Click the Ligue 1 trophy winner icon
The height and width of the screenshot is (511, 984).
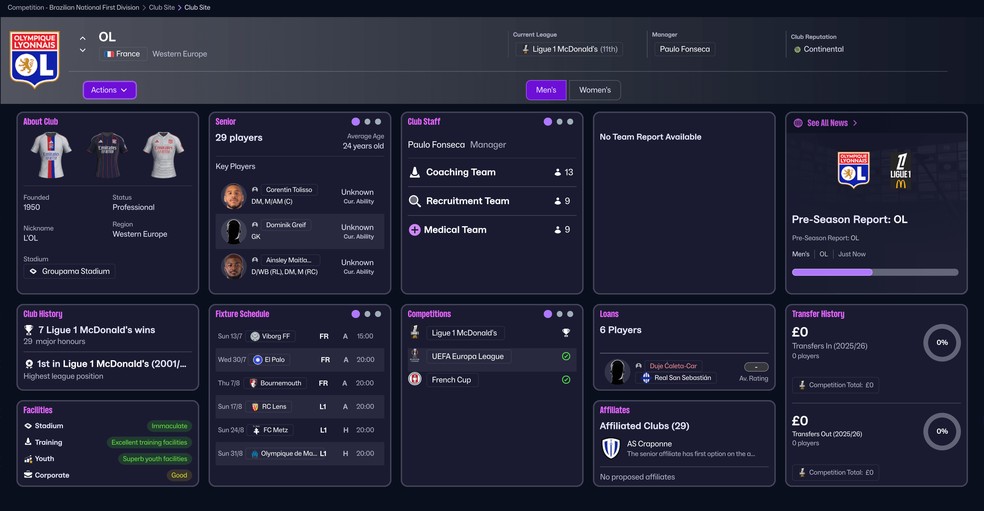[x=565, y=333]
